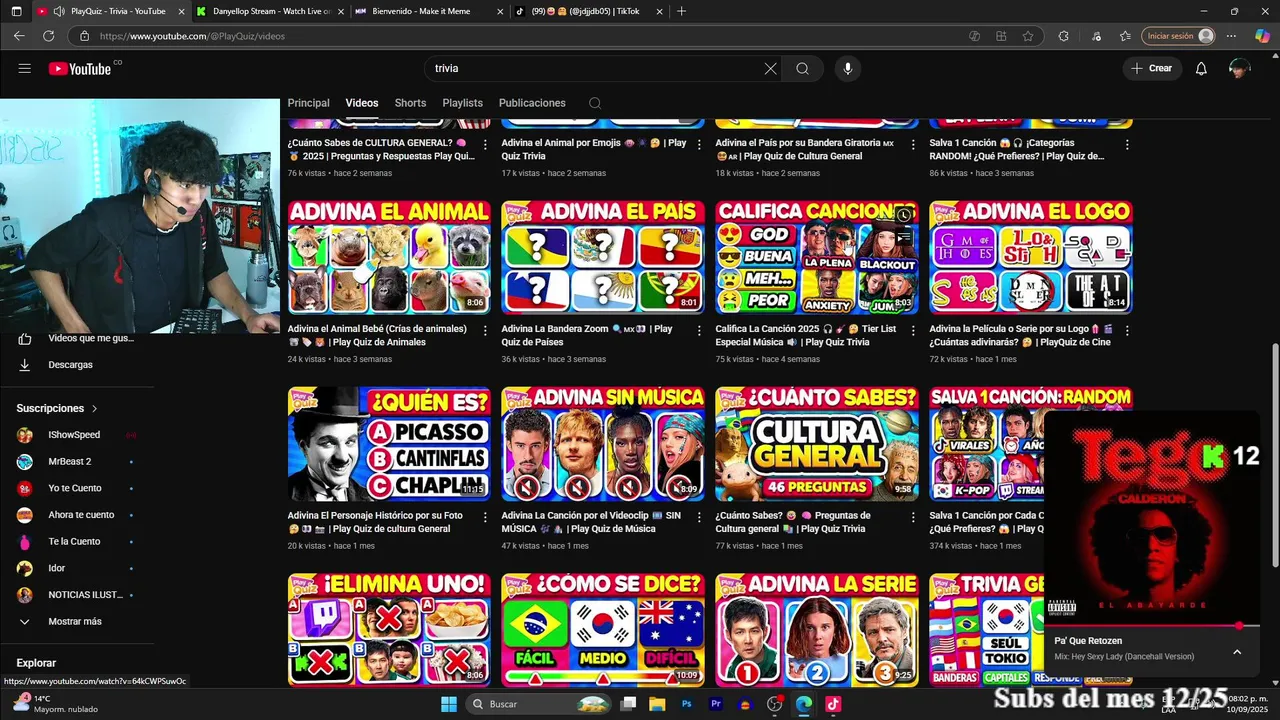Open options for Adivina la Película por Logo video
This screenshot has height=720, width=1280.
pyautogui.click(x=1127, y=331)
